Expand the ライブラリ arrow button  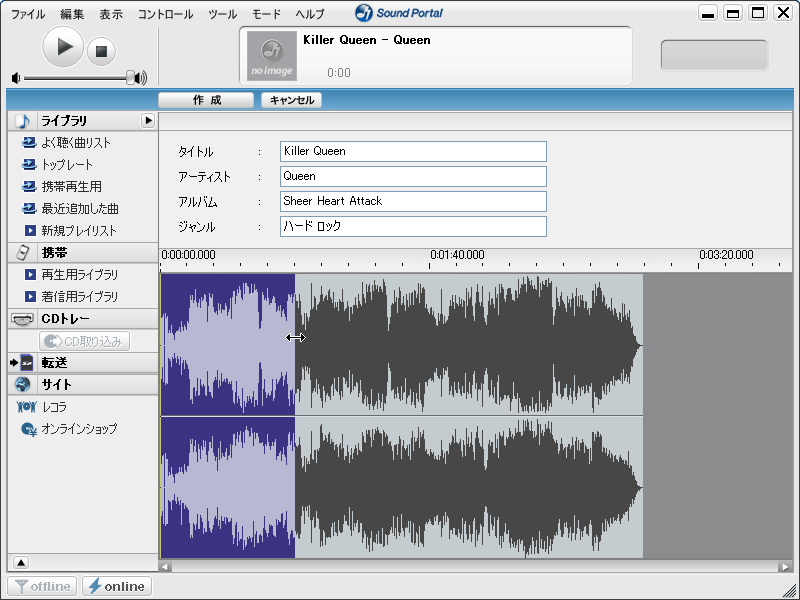tap(148, 120)
